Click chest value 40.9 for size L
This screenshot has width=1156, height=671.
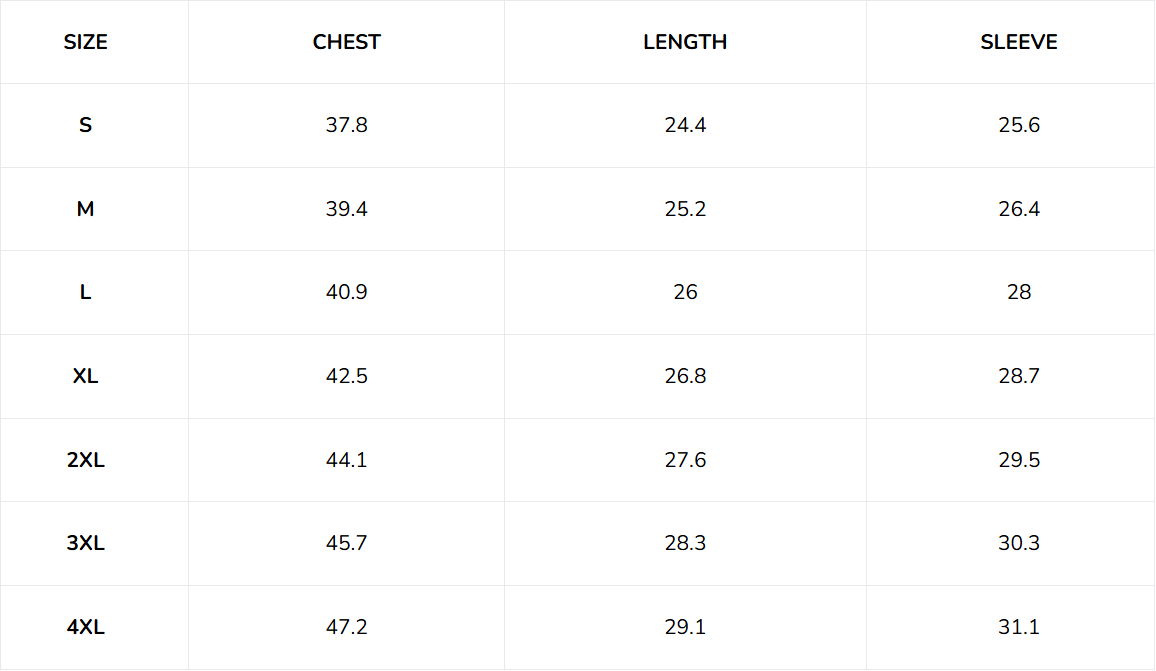click(347, 293)
